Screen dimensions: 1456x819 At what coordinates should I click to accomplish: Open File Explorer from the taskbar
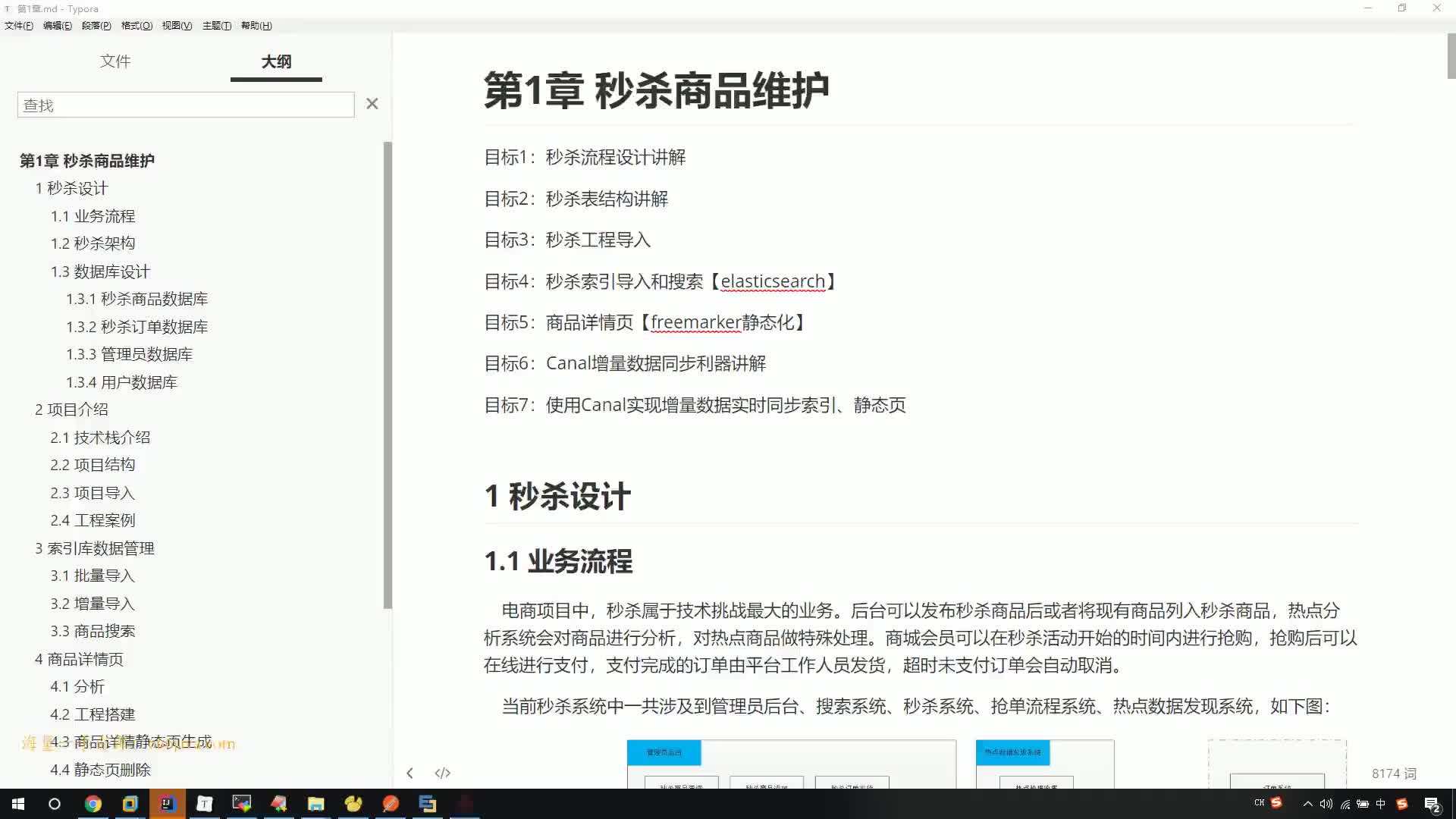316,804
